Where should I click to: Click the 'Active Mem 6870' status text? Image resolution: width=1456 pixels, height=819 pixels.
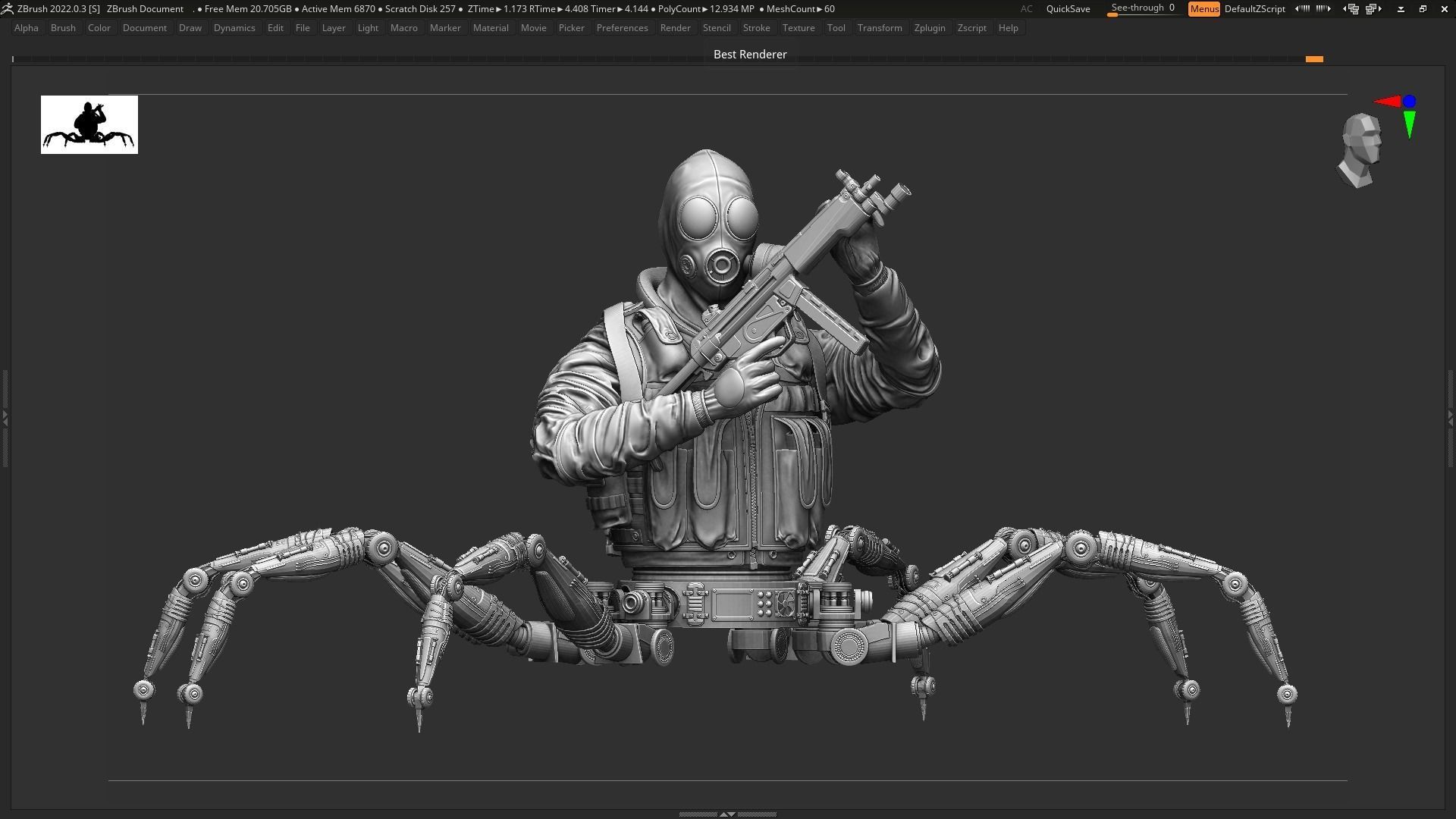point(338,9)
